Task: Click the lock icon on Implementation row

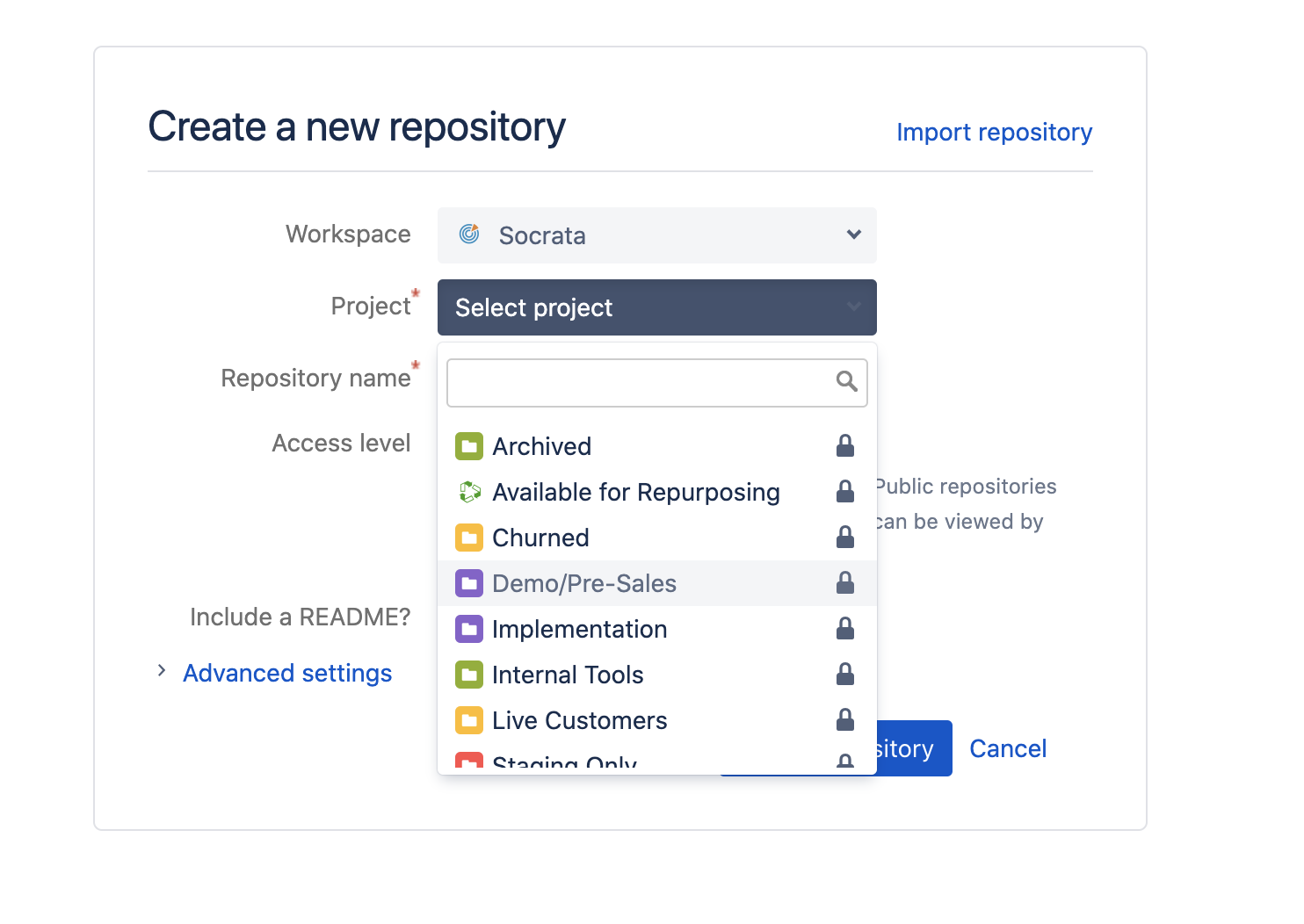Action: point(845,628)
